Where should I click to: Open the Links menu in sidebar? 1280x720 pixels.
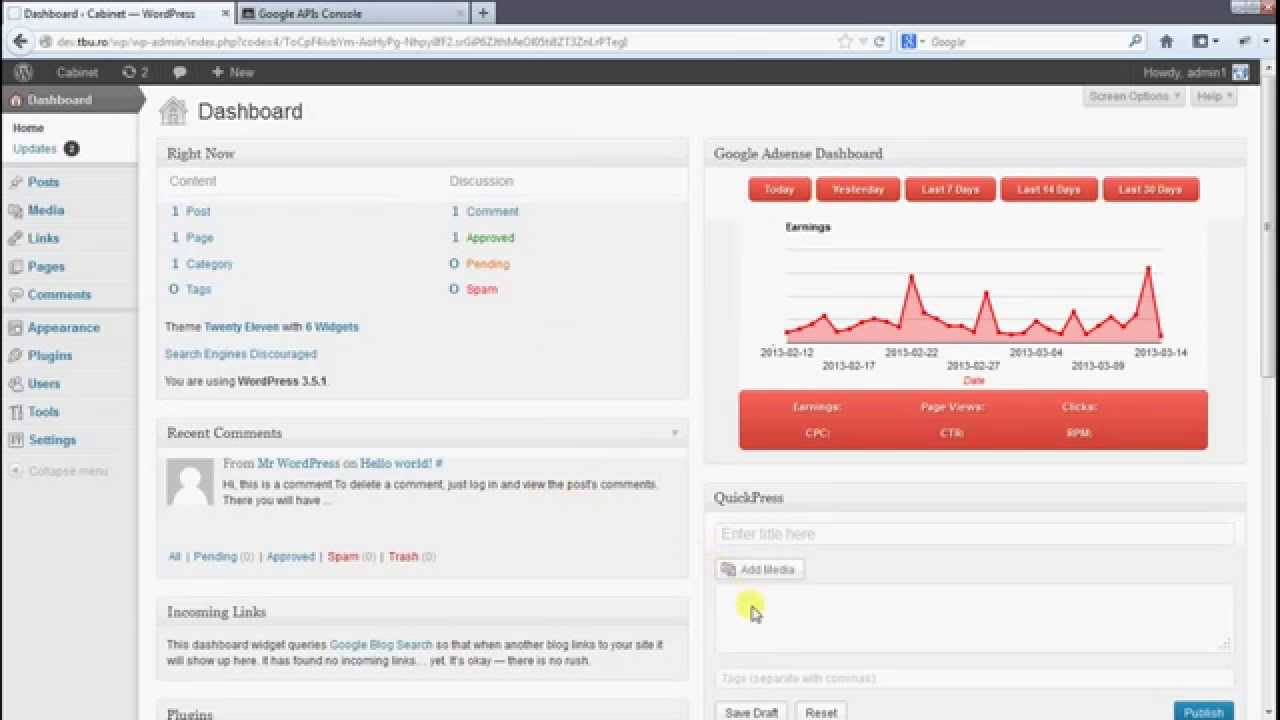tap(43, 238)
